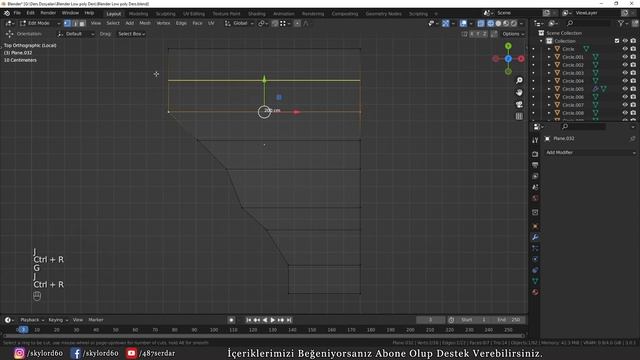Viewport: 640px width, 360px height.
Task: Open Add Modifier dropdown
Action: [590, 152]
